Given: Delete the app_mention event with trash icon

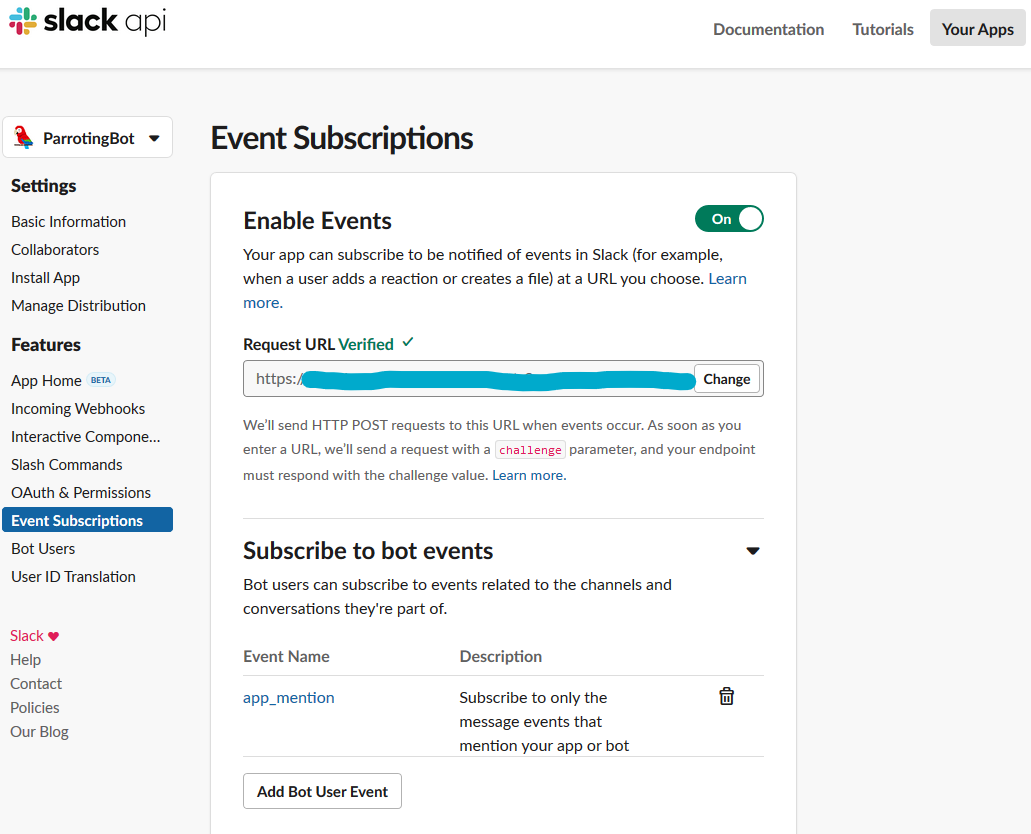Looking at the screenshot, I should 726,696.
